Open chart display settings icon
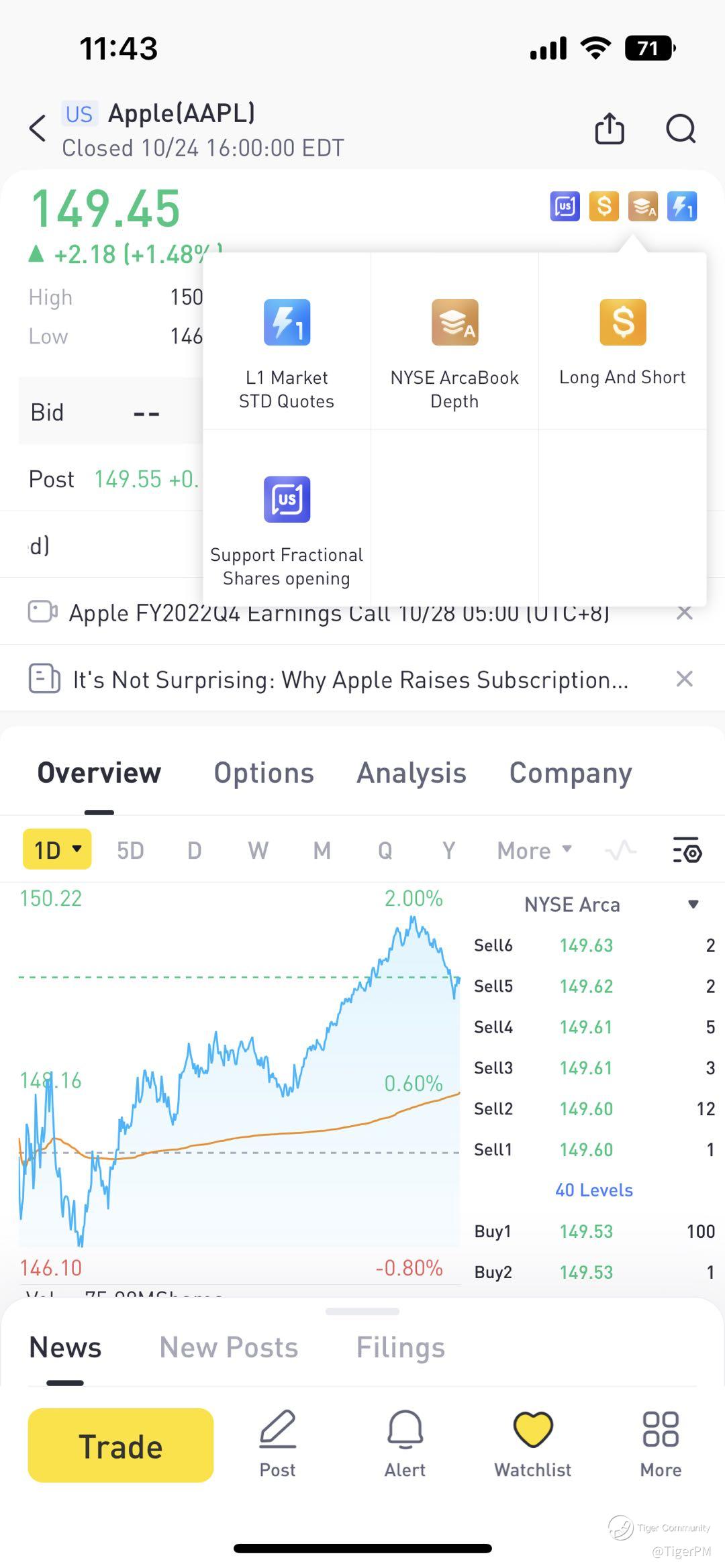Image resolution: width=725 pixels, height=1568 pixels. (x=687, y=850)
